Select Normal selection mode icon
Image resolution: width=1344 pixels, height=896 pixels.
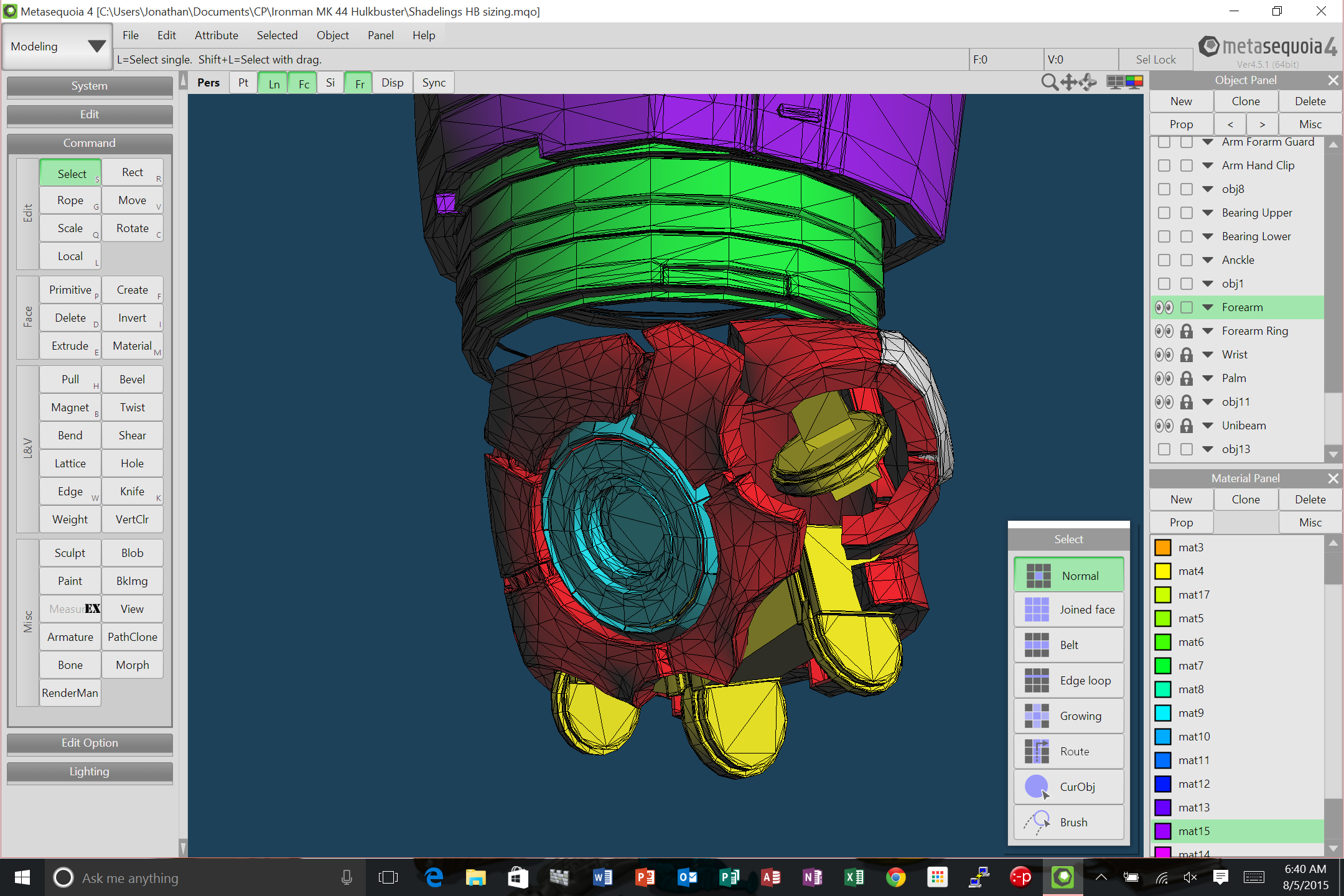(x=1038, y=576)
